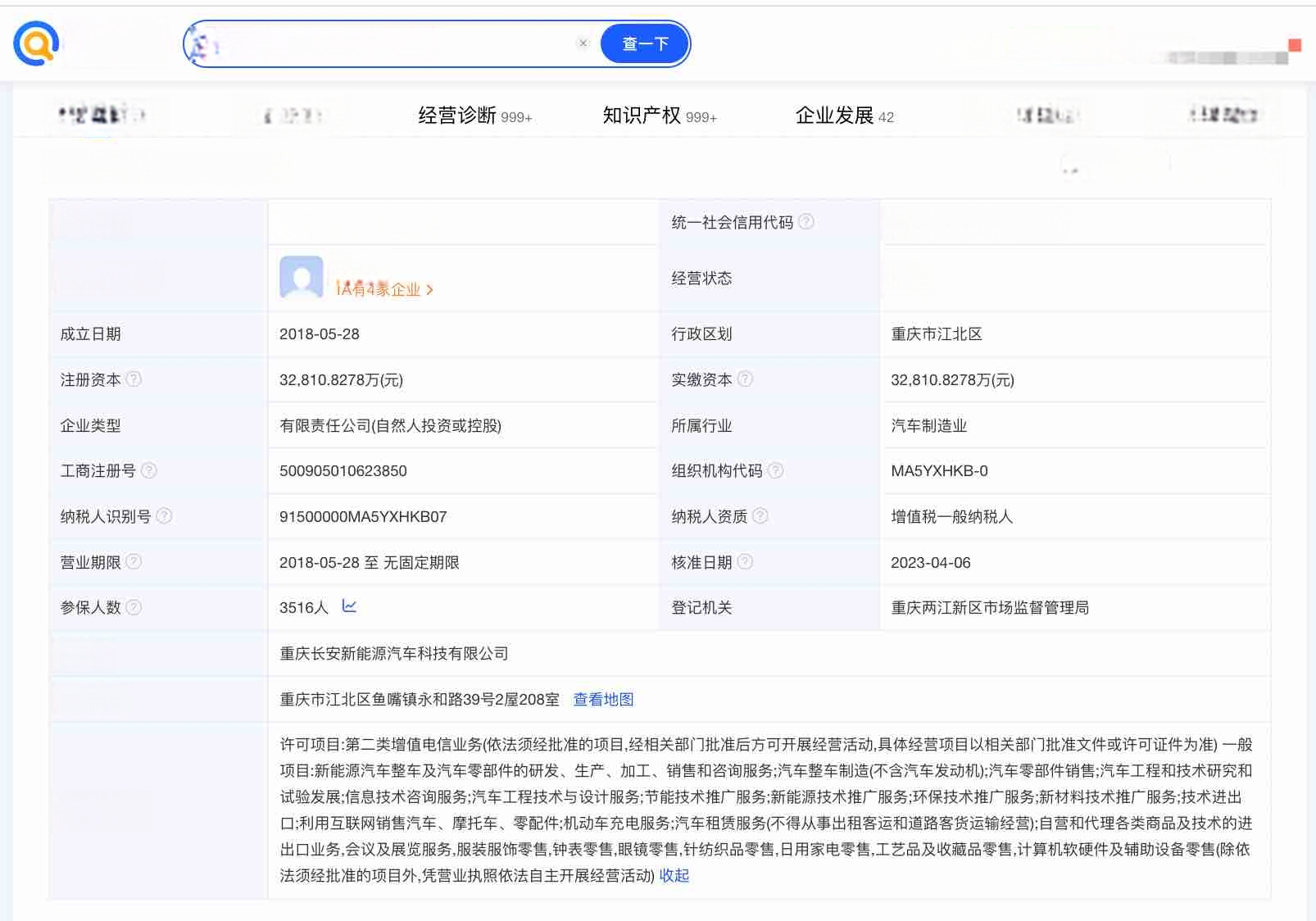The image size is (1316, 921).
Task: Select the industry value 汽车制造业
Action: point(929,425)
